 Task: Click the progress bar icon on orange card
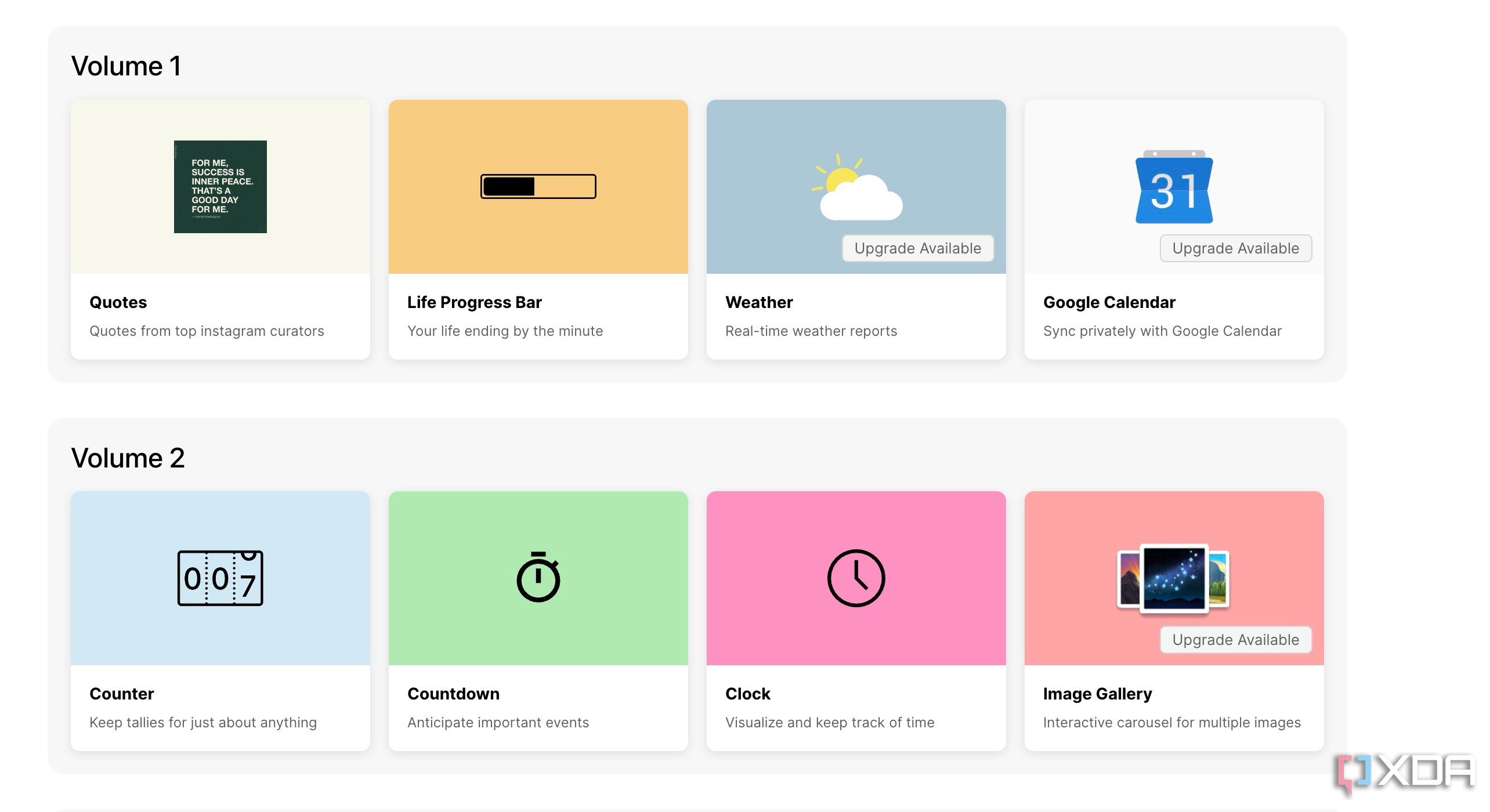(538, 186)
